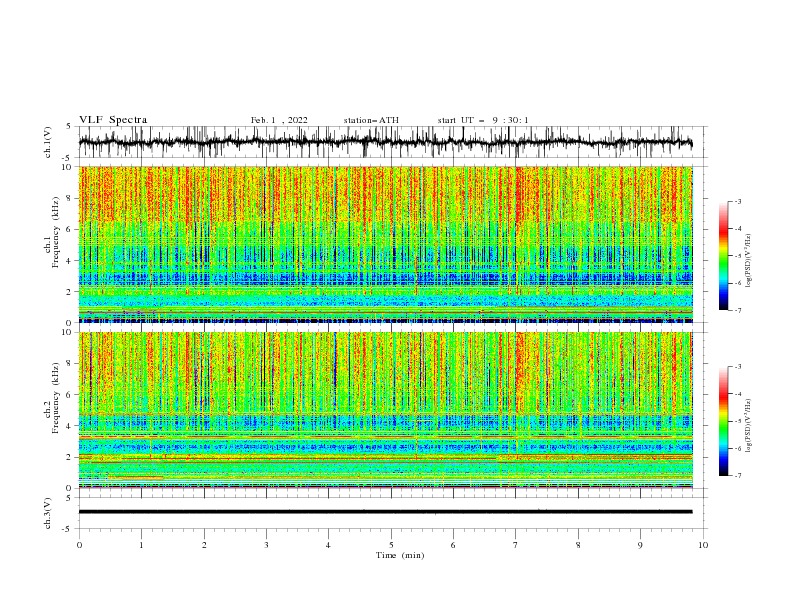This screenshot has height=612, width=792.
Task: Click the ch.2 PSD color scale bar
Action: tap(724, 421)
